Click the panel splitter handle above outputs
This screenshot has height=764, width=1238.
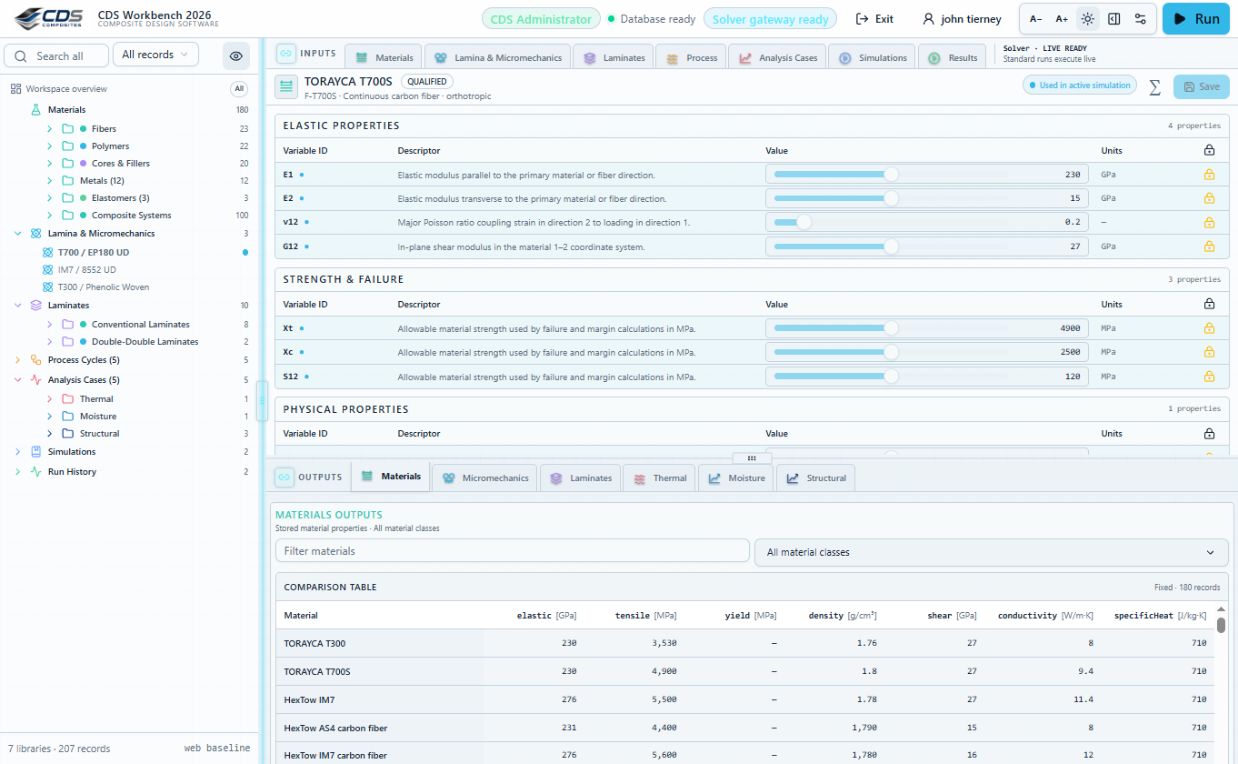(751, 458)
